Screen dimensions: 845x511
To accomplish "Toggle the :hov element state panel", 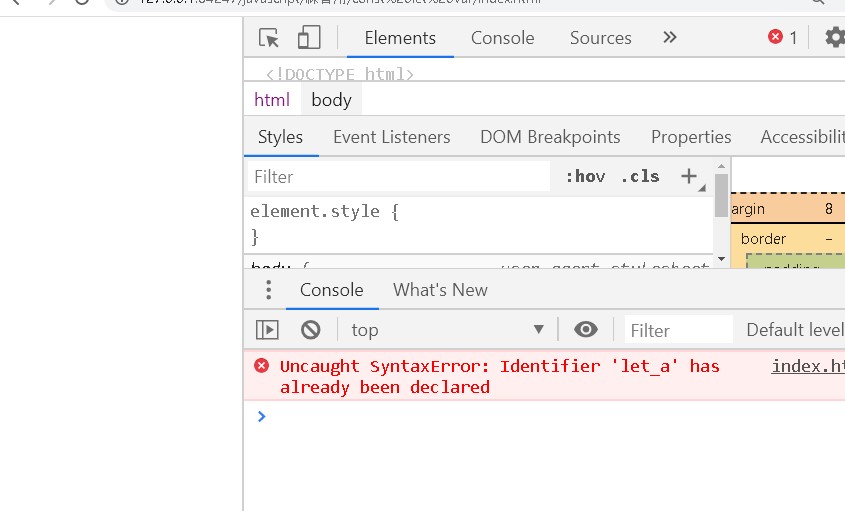I will coord(585,177).
